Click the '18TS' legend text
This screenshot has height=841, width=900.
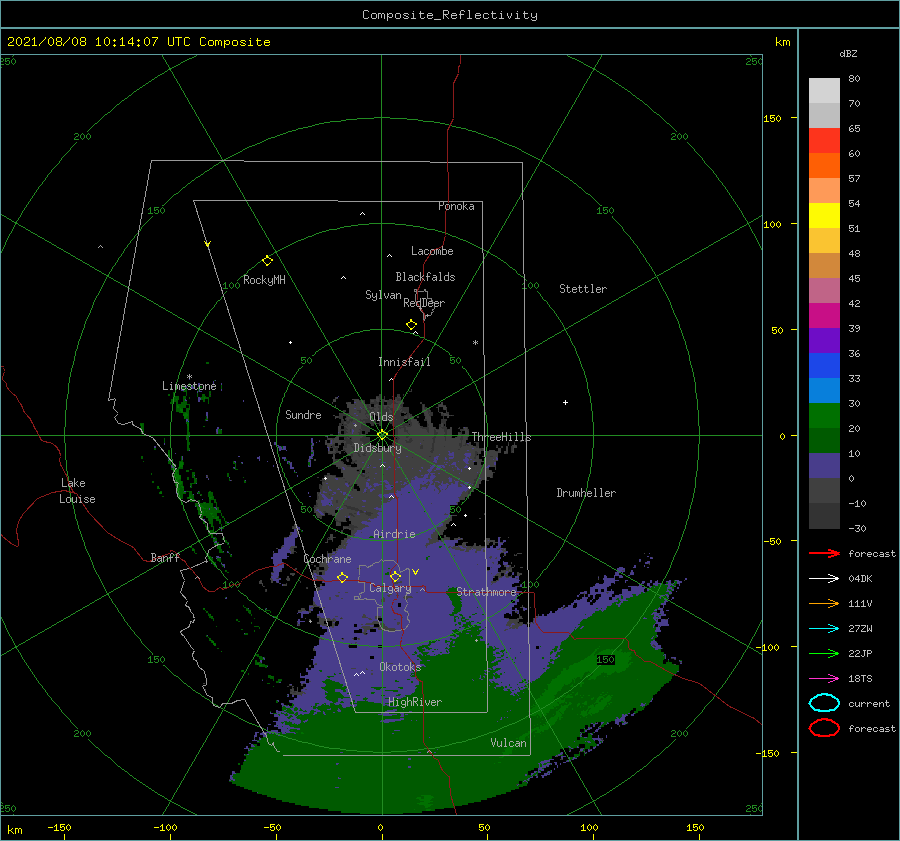tap(860, 678)
